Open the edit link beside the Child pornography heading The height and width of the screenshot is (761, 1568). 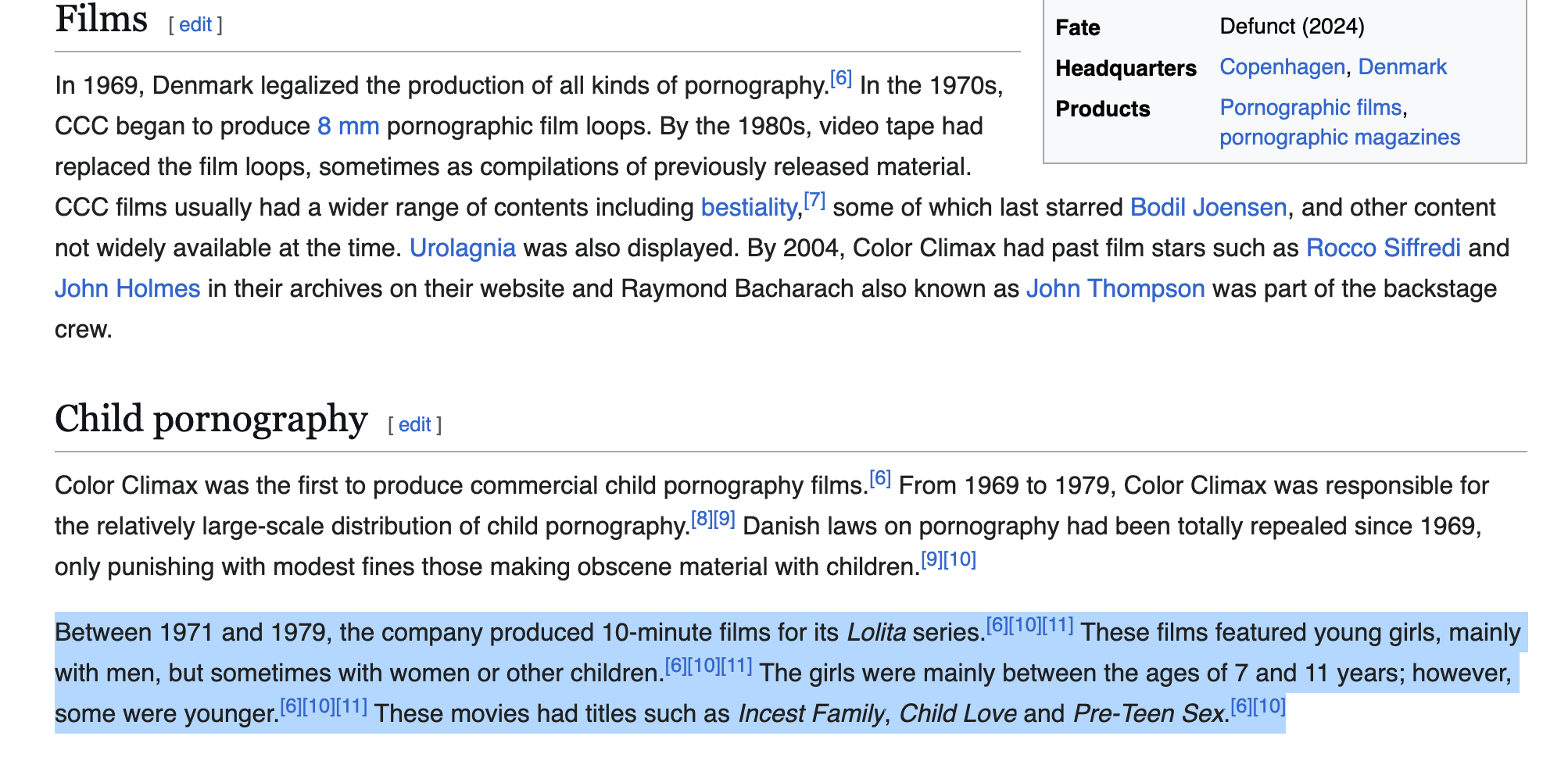tap(415, 425)
